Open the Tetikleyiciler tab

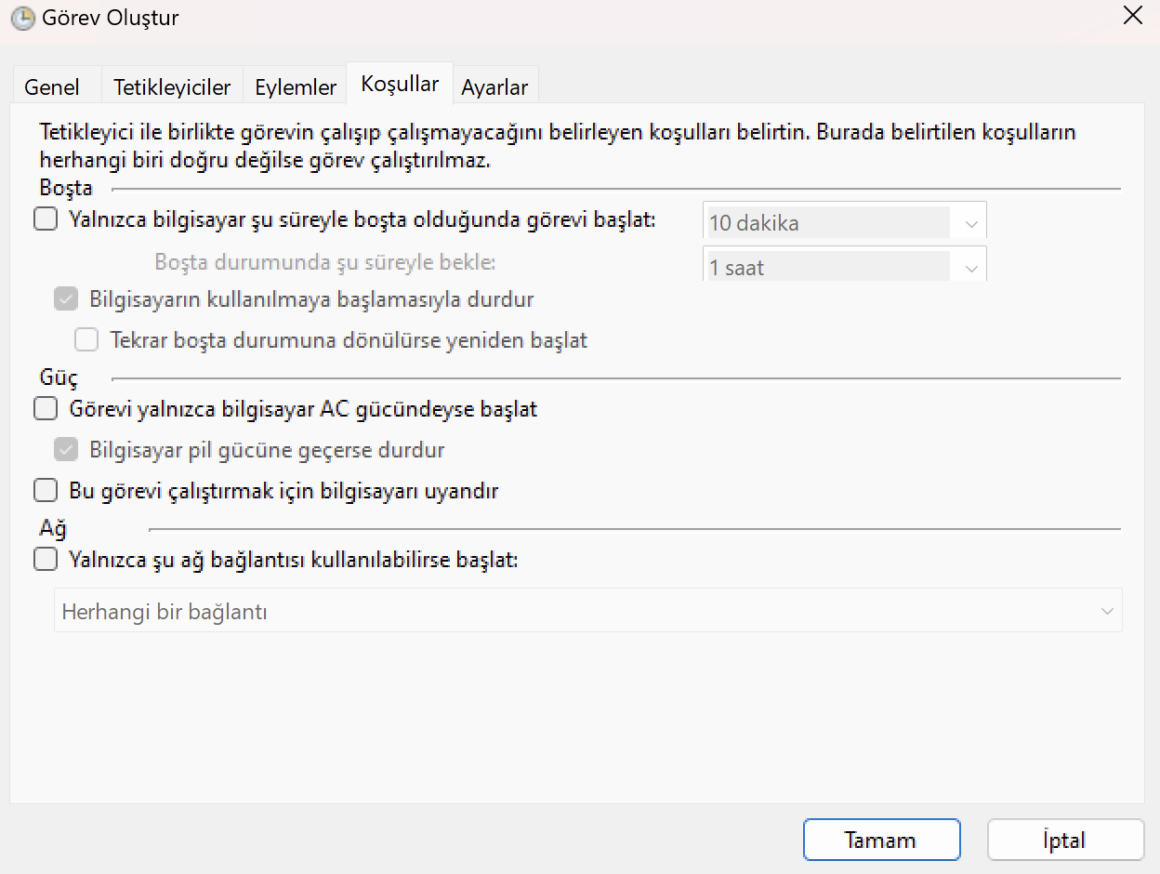point(172,87)
